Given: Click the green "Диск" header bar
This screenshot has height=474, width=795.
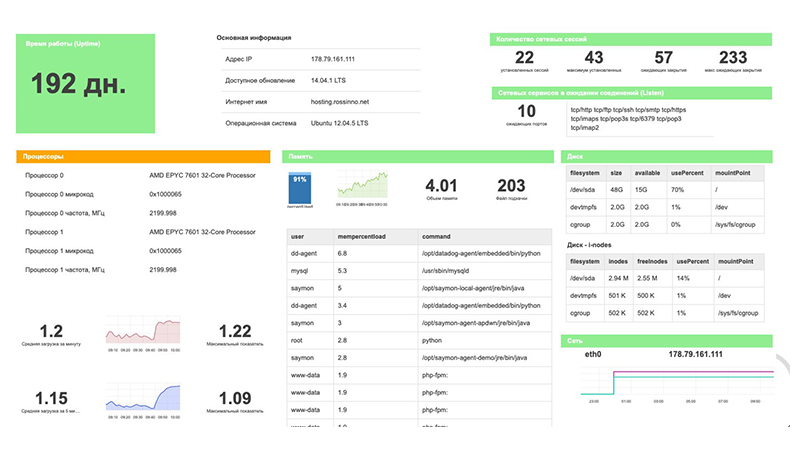Looking at the screenshot, I should click(667, 157).
